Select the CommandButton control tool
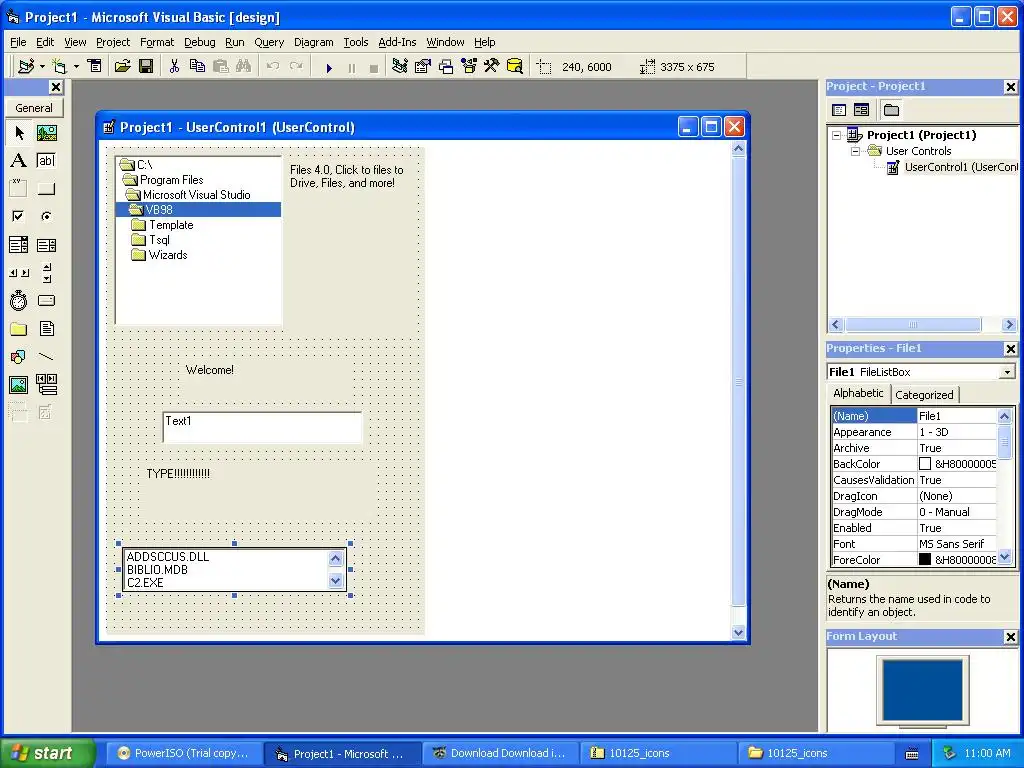 [46, 189]
